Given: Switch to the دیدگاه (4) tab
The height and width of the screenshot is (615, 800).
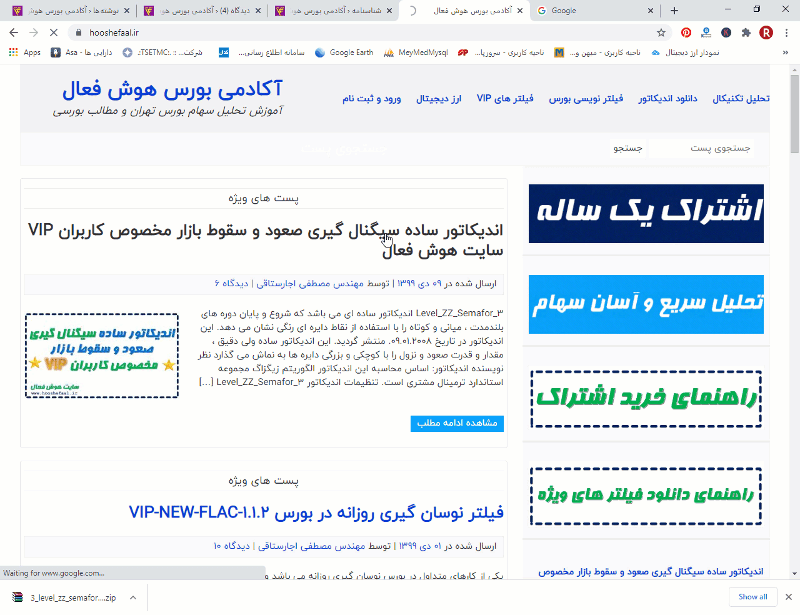Looking at the screenshot, I should point(204,11).
